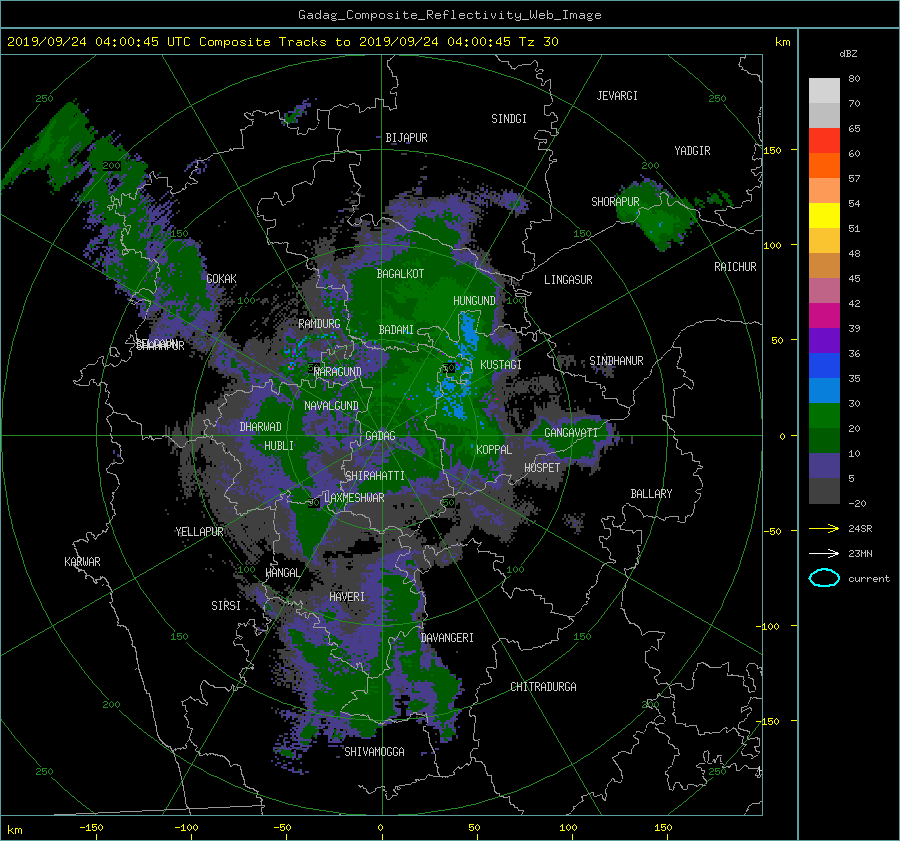Click the SHORAPUR city label
900x841 pixels.
615,201
